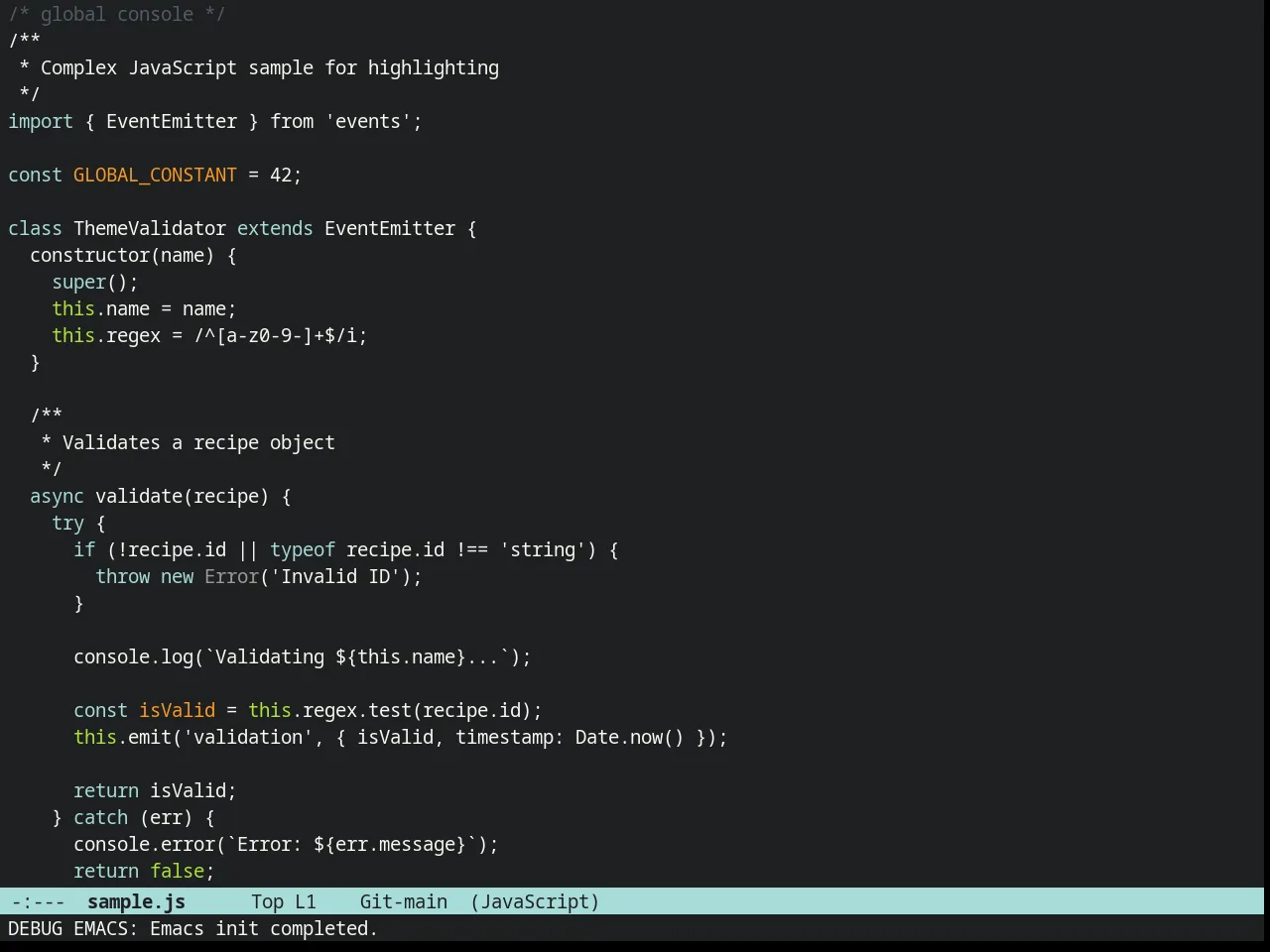
Task: Click the regex literal /^[a-z0-9-]+$/i
Action: pos(275,335)
